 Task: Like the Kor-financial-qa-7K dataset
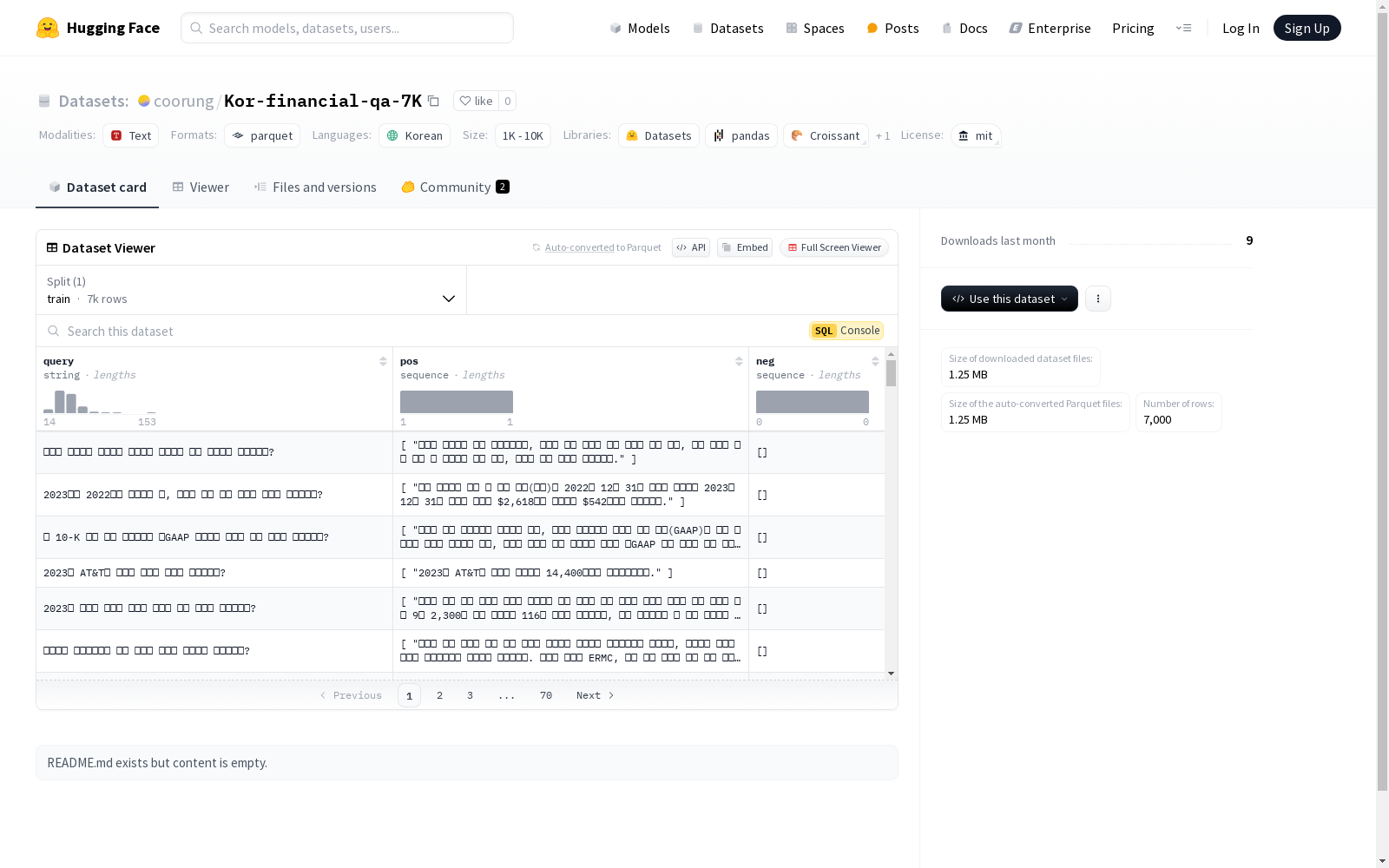click(x=476, y=101)
